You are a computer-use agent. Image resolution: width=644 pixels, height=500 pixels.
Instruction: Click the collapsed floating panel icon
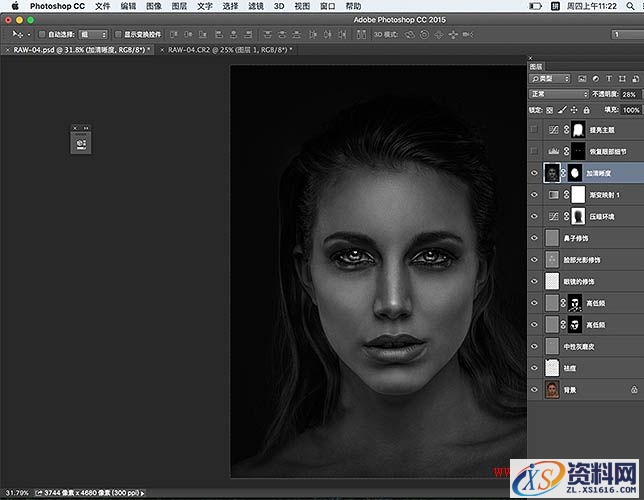coord(83,143)
